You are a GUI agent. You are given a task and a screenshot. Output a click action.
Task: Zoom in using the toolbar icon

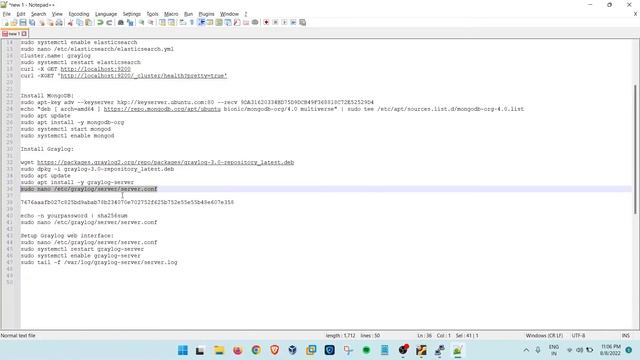coord(141,22)
